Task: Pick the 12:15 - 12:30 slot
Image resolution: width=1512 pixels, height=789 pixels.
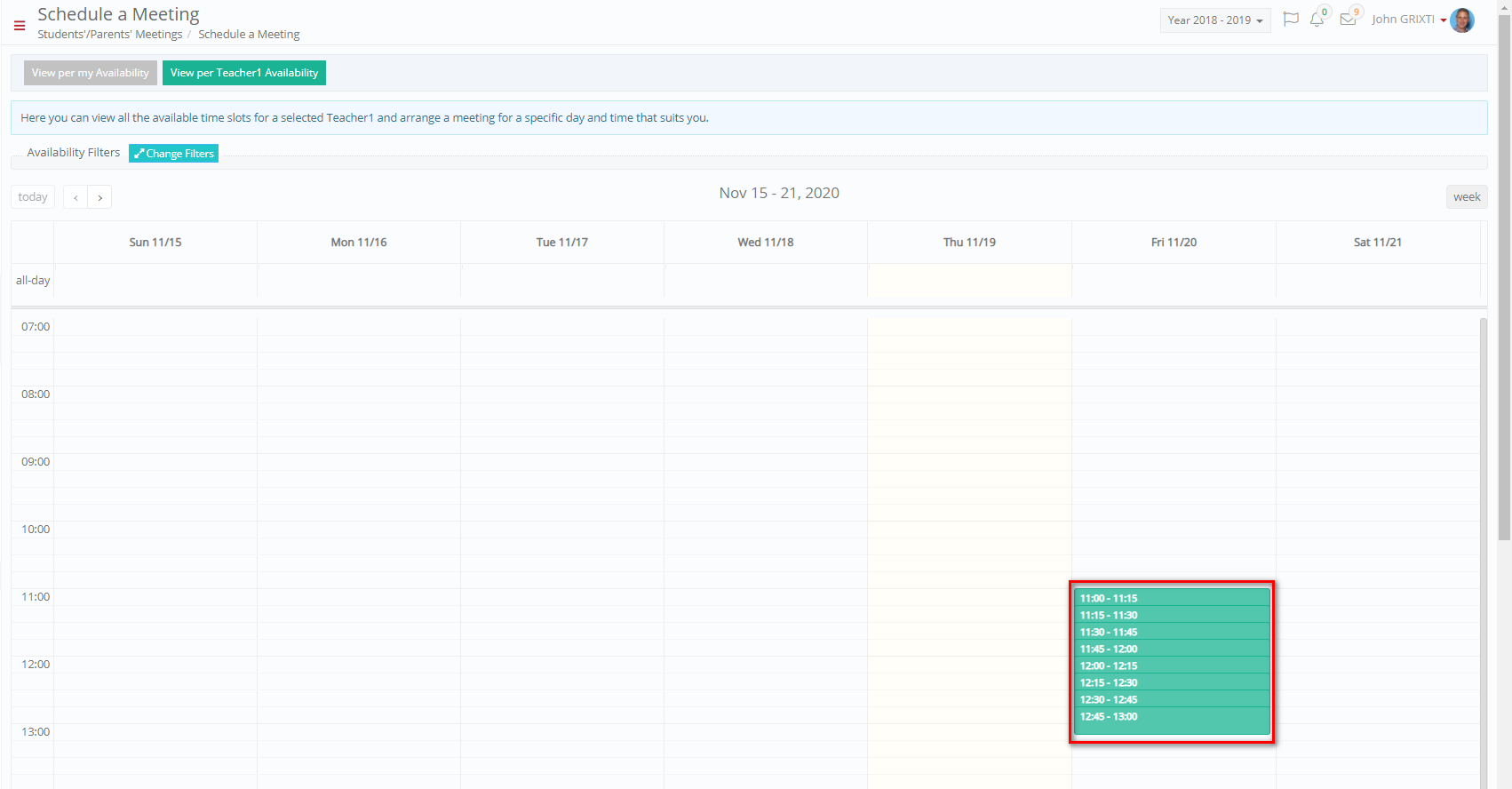Action: 1172,682
